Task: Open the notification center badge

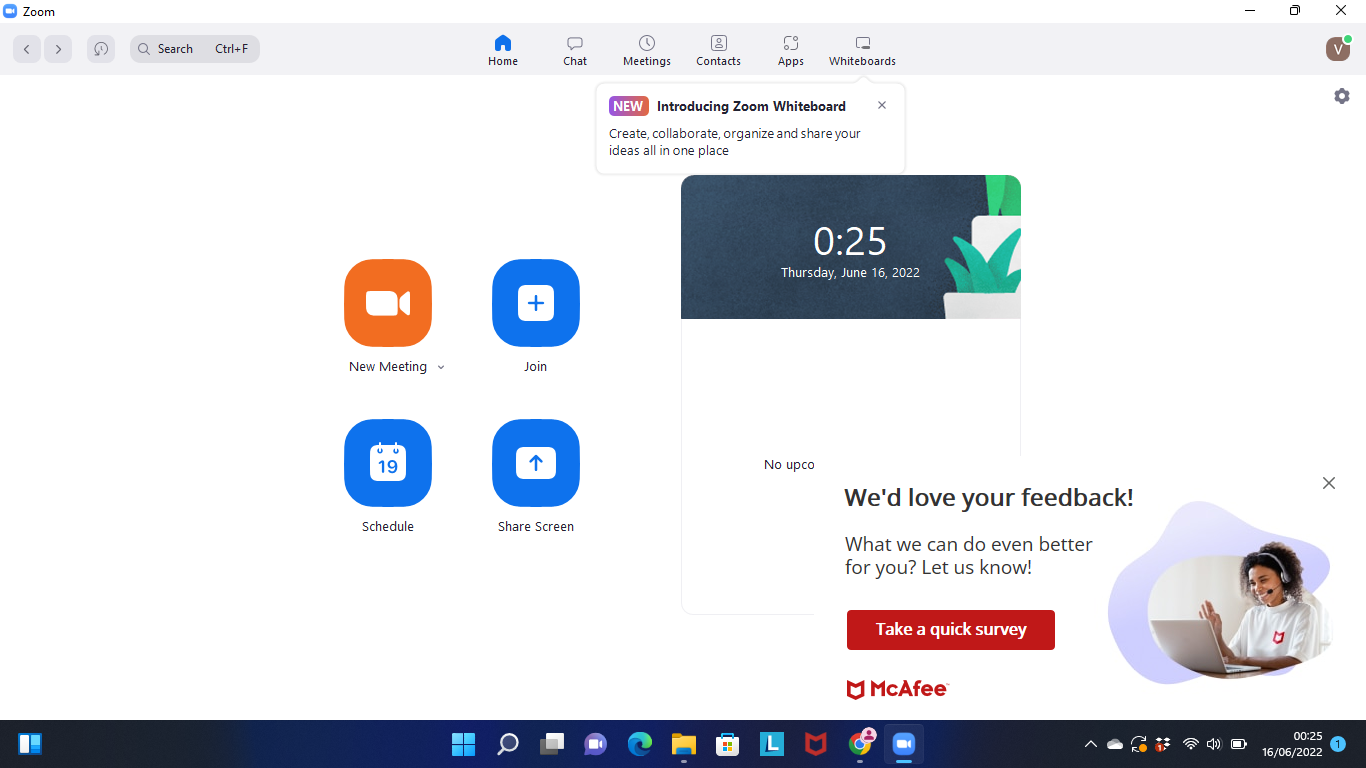Action: pyautogui.click(x=1338, y=744)
